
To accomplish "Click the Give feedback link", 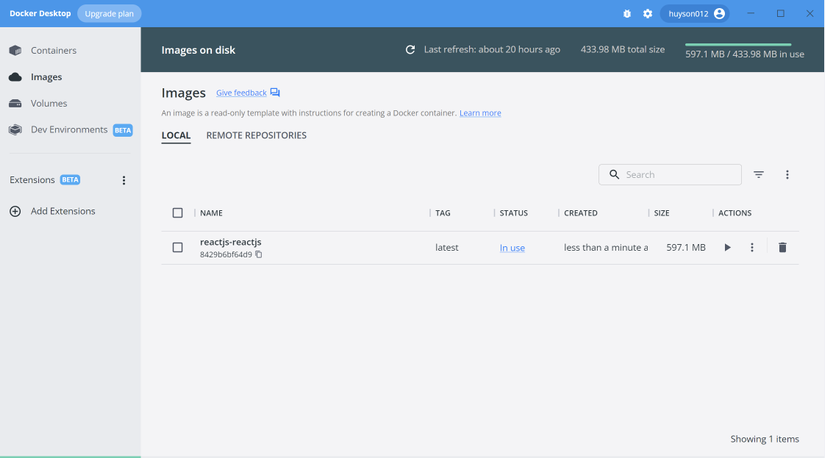I will [241, 93].
